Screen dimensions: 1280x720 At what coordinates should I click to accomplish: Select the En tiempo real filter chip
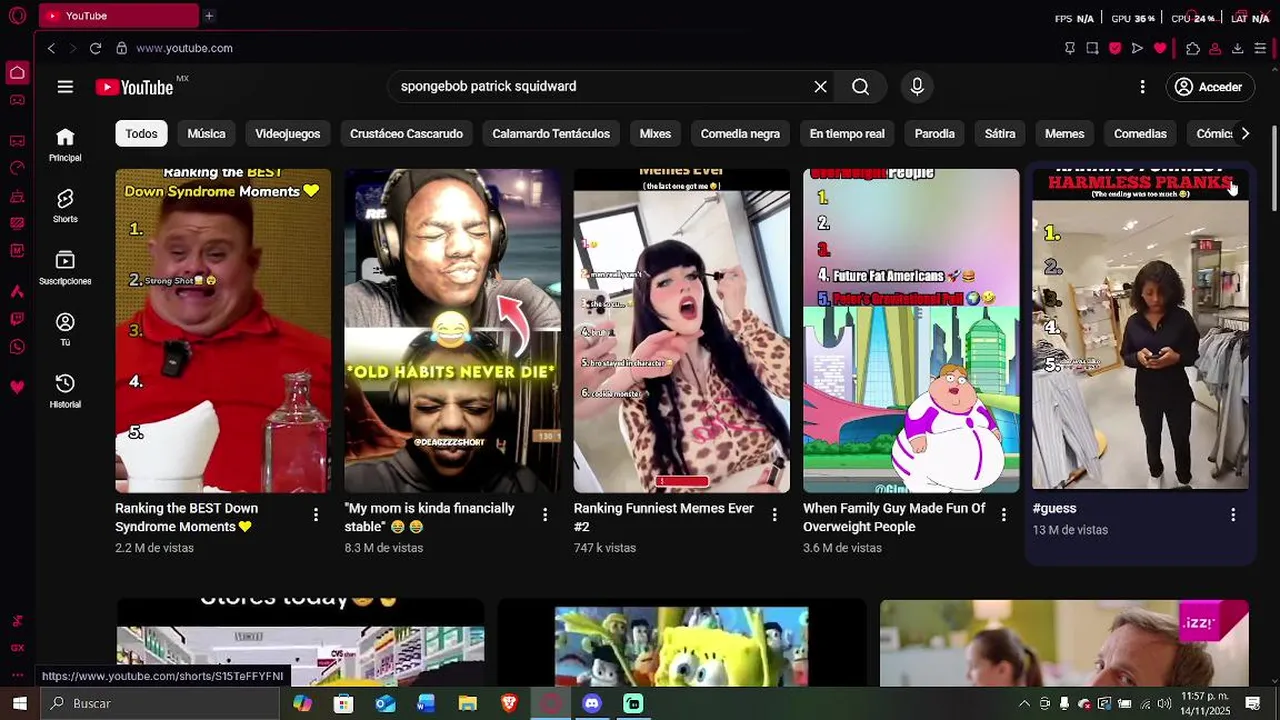click(x=847, y=134)
